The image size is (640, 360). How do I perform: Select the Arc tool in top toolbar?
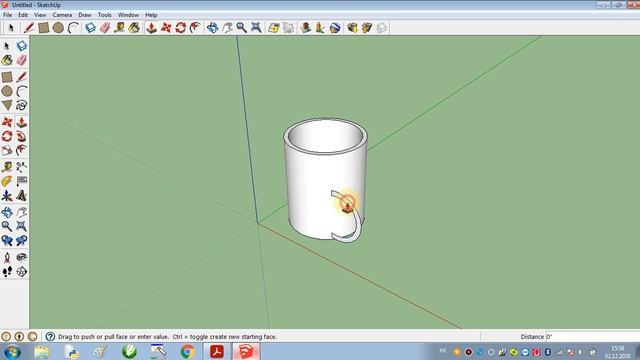pos(73,28)
